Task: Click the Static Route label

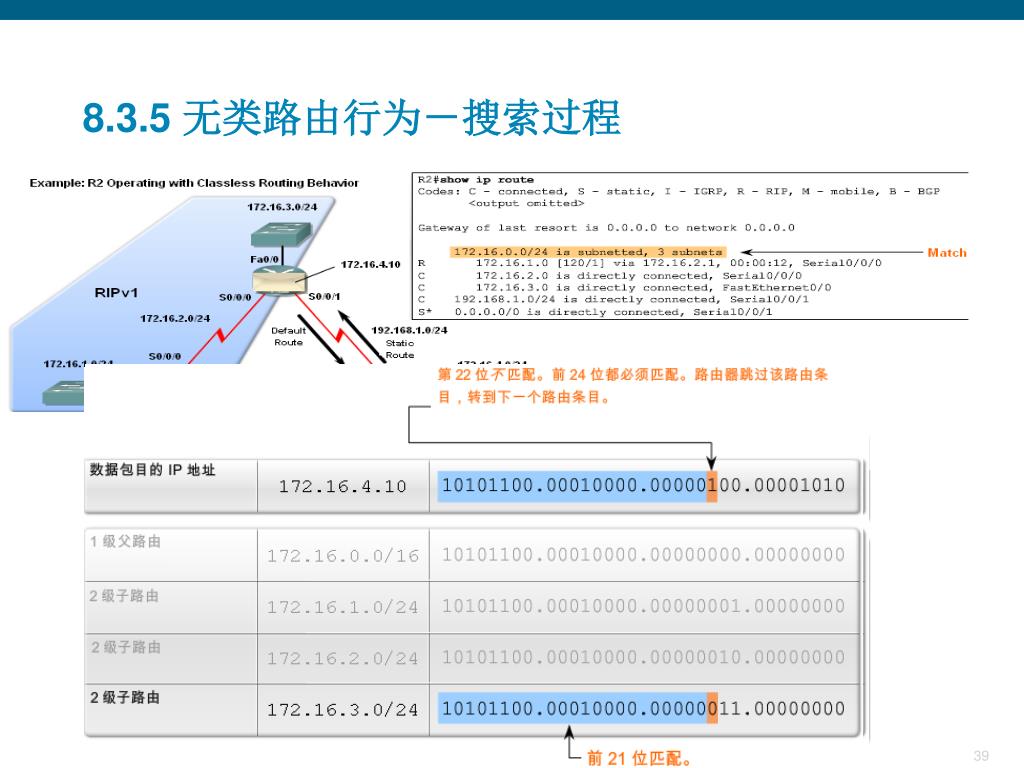Action: (400, 349)
